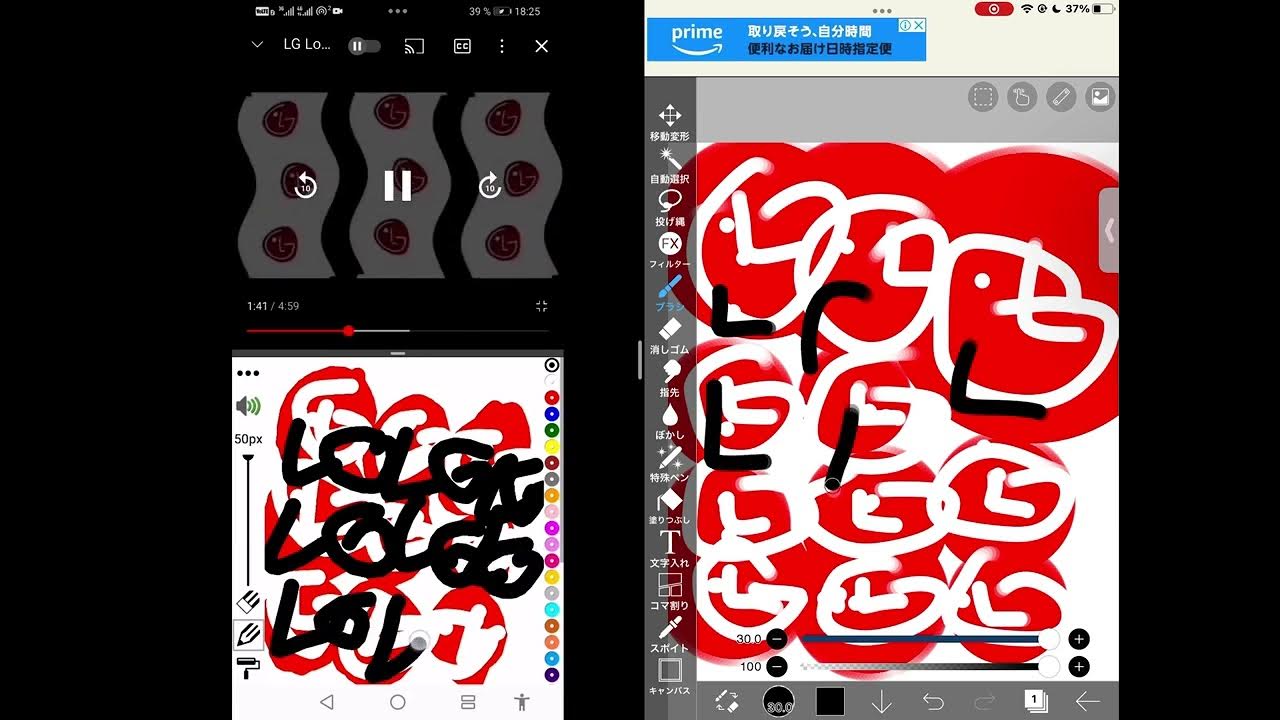Tap the brush/eraser switch icon in bottom bar
1280x720 pixels.
point(727,702)
